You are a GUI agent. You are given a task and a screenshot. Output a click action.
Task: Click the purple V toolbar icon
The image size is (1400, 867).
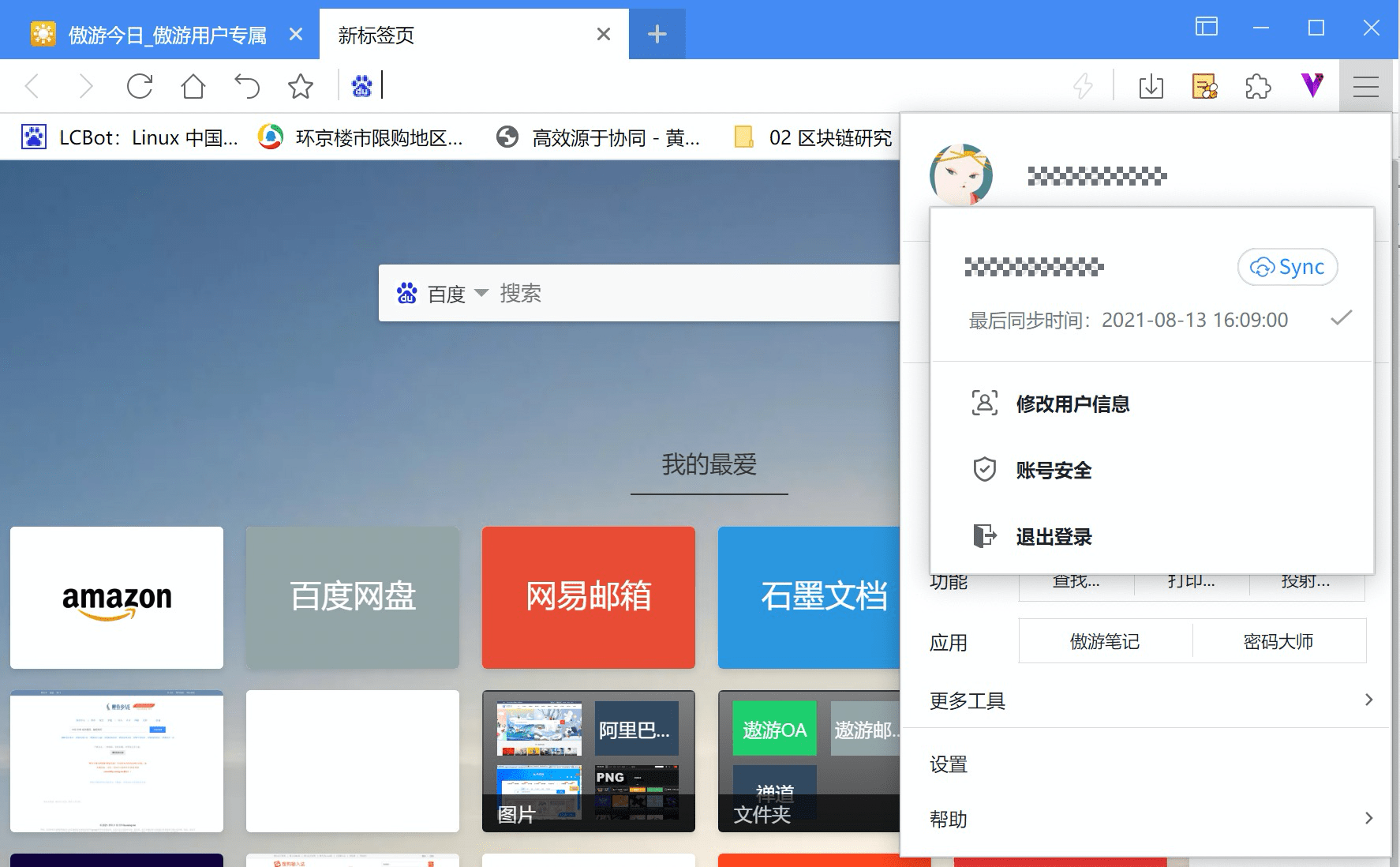click(x=1312, y=84)
